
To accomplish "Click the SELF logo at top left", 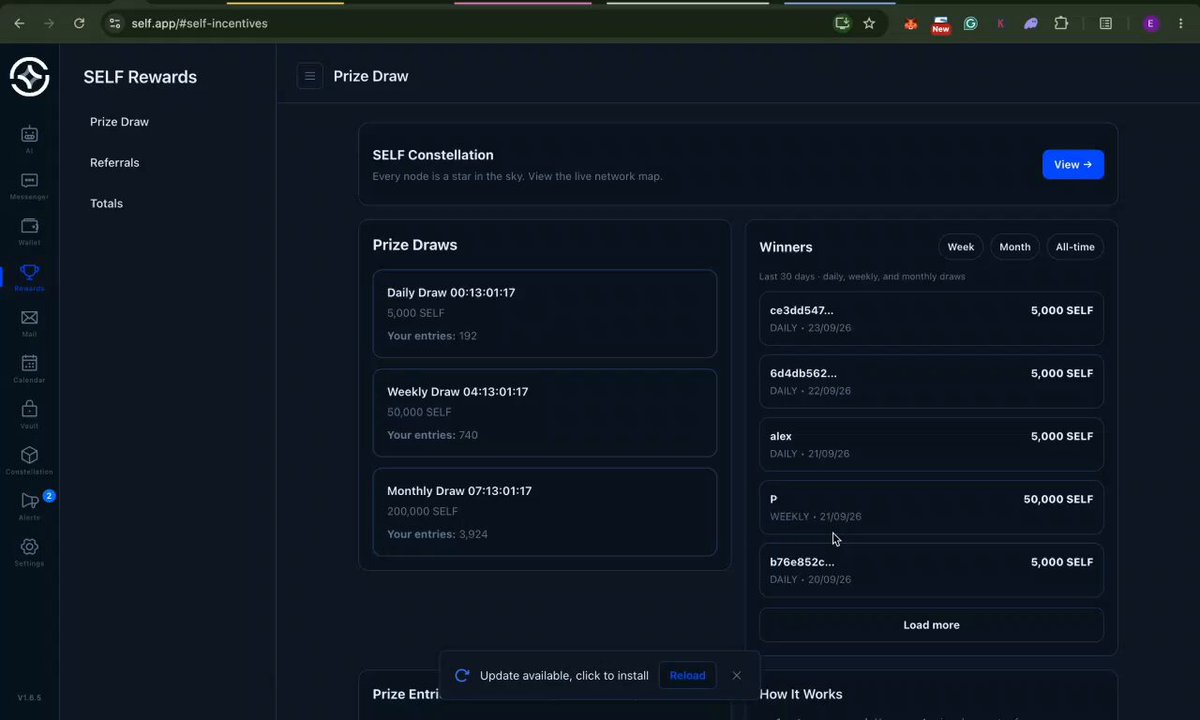I will pyautogui.click(x=29, y=77).
